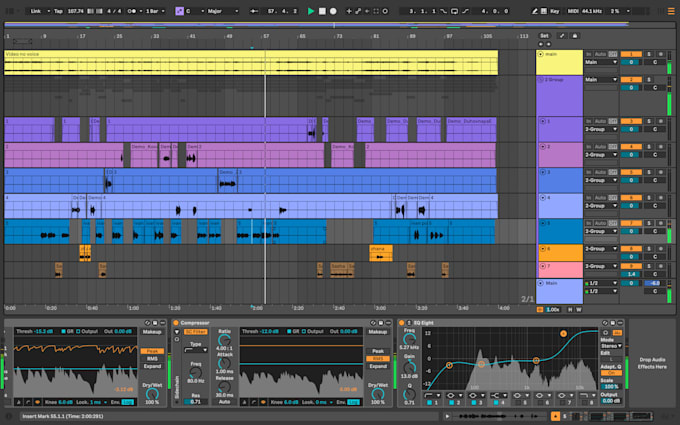Click the 4 / 4 time signature field

pyautogui.click(x=114, y=11)
